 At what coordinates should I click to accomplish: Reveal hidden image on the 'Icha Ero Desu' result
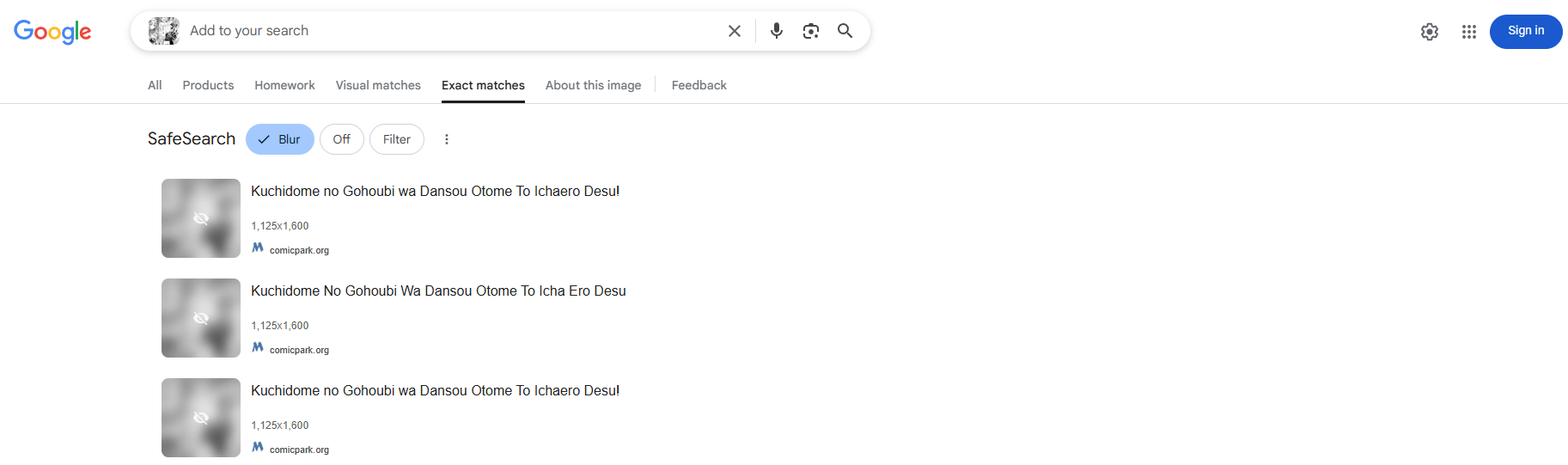201,318
